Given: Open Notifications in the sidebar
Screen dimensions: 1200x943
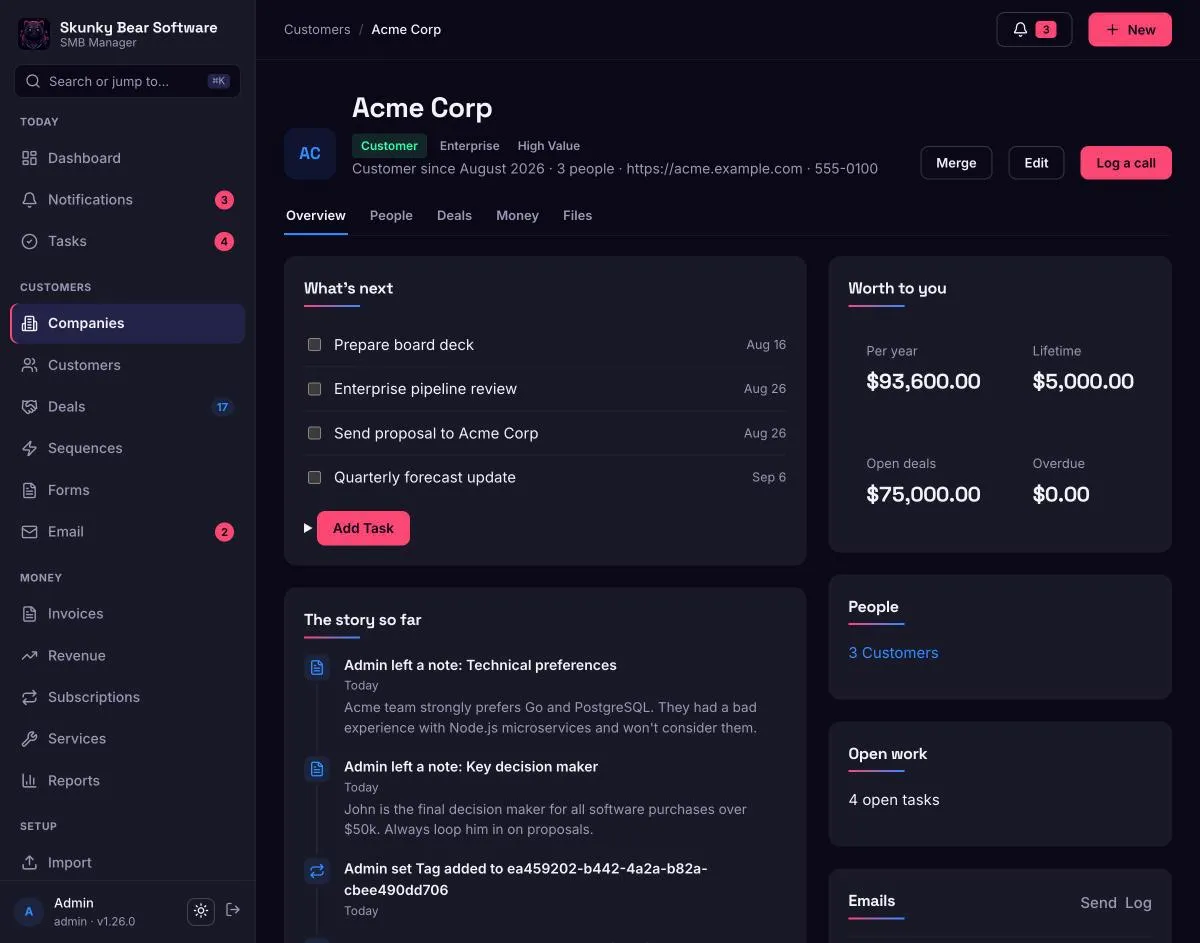Looking at the screenshot, I should coord(127,200).
